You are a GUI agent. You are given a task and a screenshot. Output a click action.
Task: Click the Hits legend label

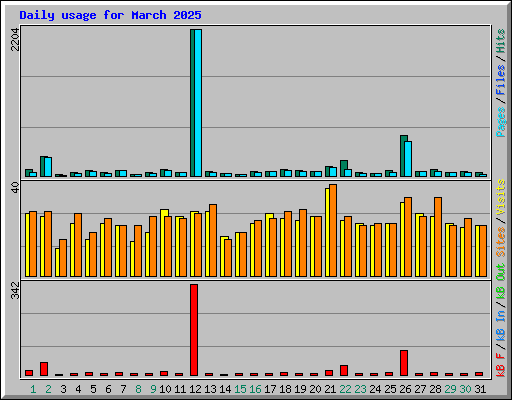501,41
